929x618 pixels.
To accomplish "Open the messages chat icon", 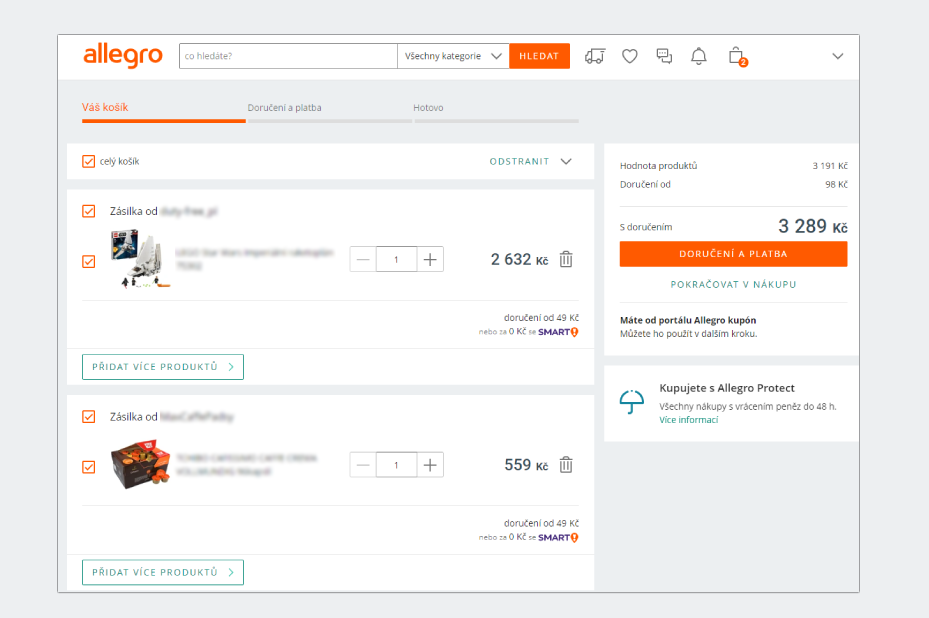I will 664,56.
